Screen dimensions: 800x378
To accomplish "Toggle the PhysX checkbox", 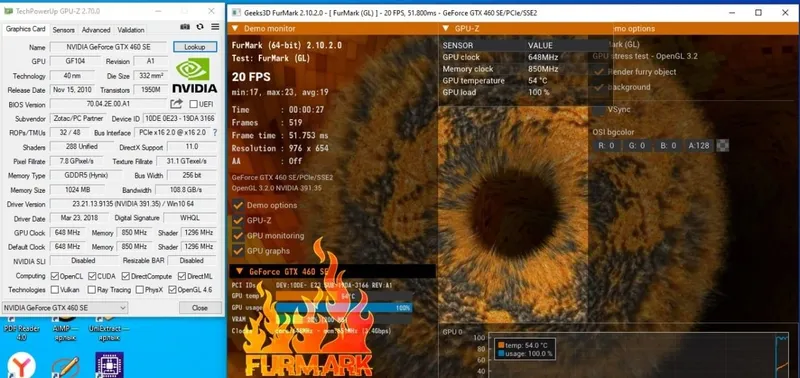I will coord(140,290).
